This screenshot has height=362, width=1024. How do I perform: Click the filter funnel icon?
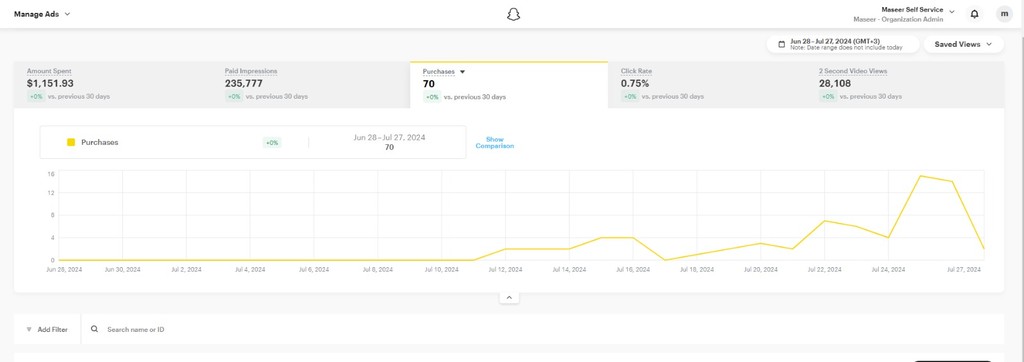(29, 329)
